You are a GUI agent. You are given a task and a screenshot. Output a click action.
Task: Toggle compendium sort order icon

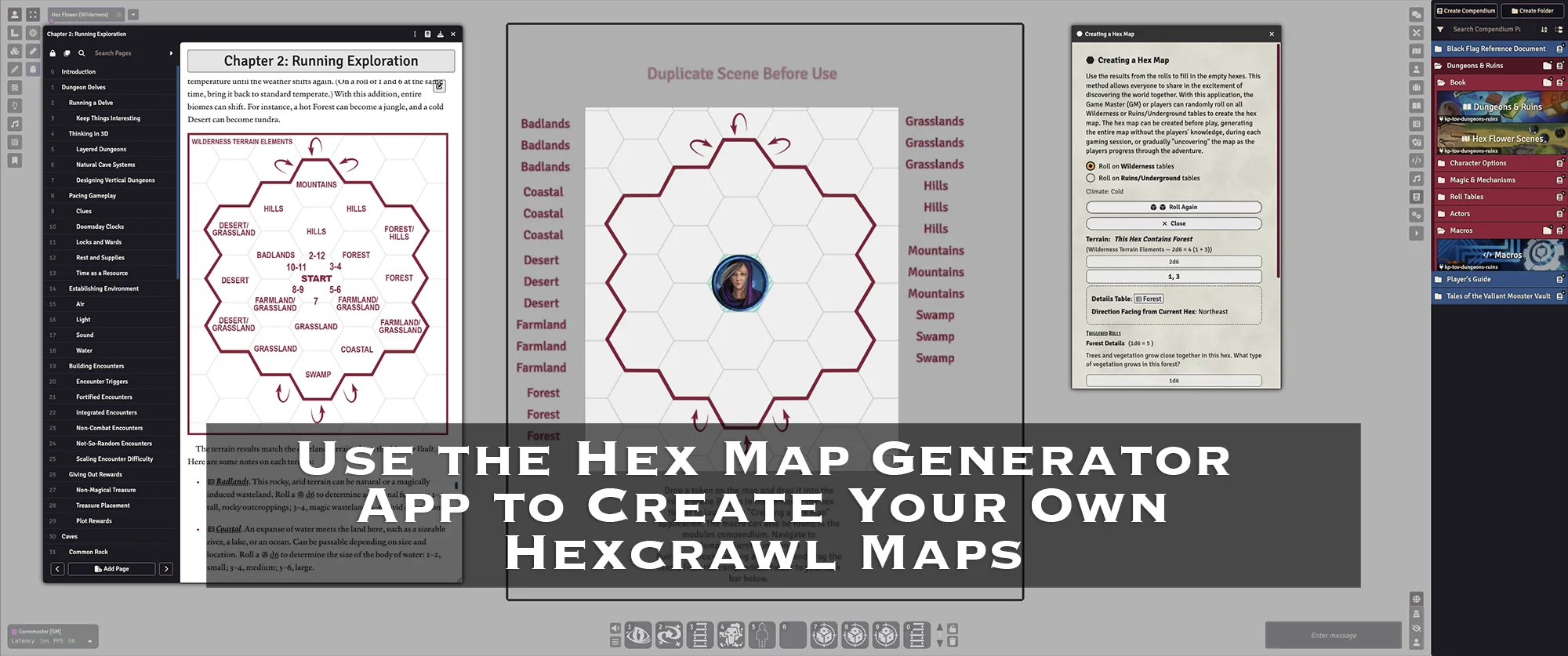pyautogui.click(x=1544, y=30)
